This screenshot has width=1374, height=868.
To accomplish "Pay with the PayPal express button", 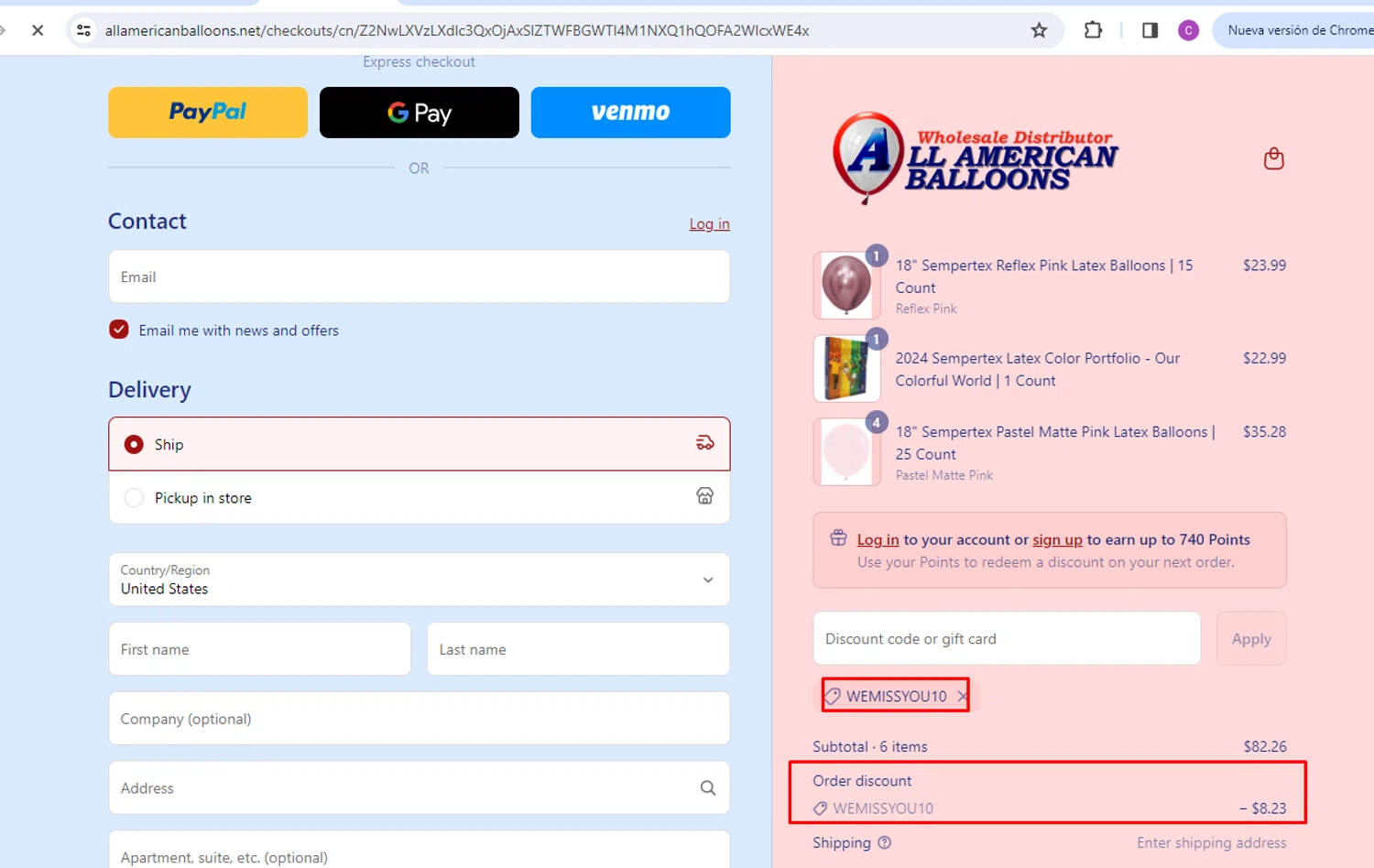I will [208, 112].
